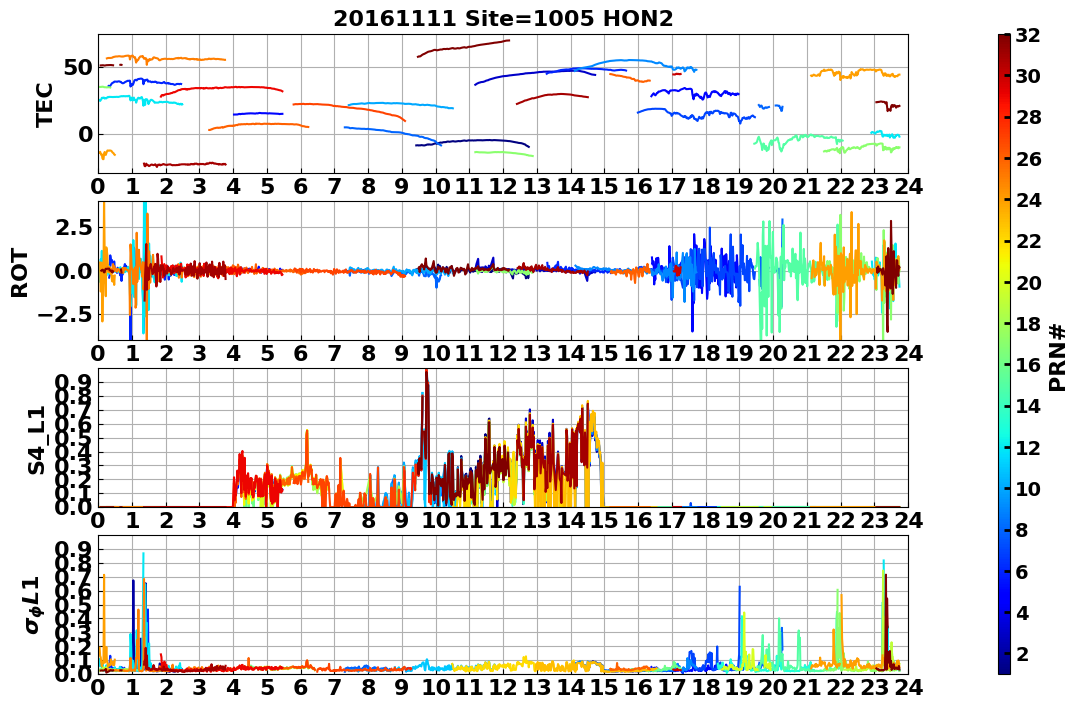1077x709 pixels.
Task: Select the ROT y-axis label
Action: point(20,273)
